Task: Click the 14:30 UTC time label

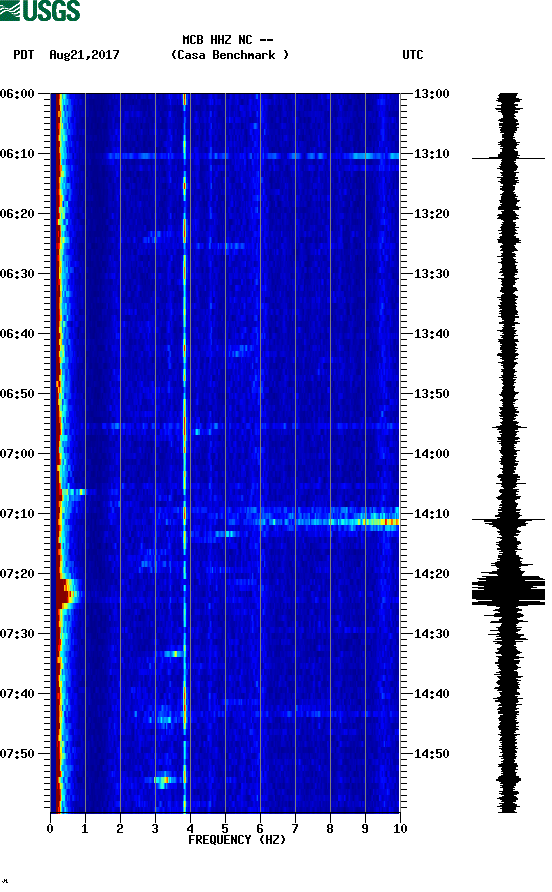Action: 431,634
